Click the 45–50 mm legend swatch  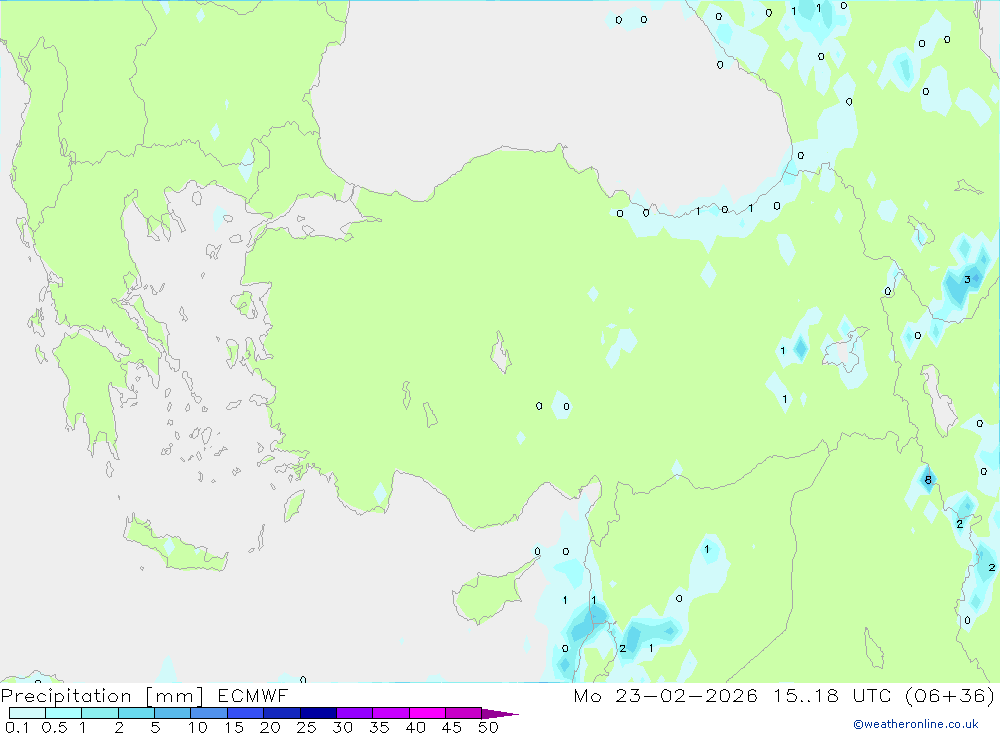(x=463, y=713)
